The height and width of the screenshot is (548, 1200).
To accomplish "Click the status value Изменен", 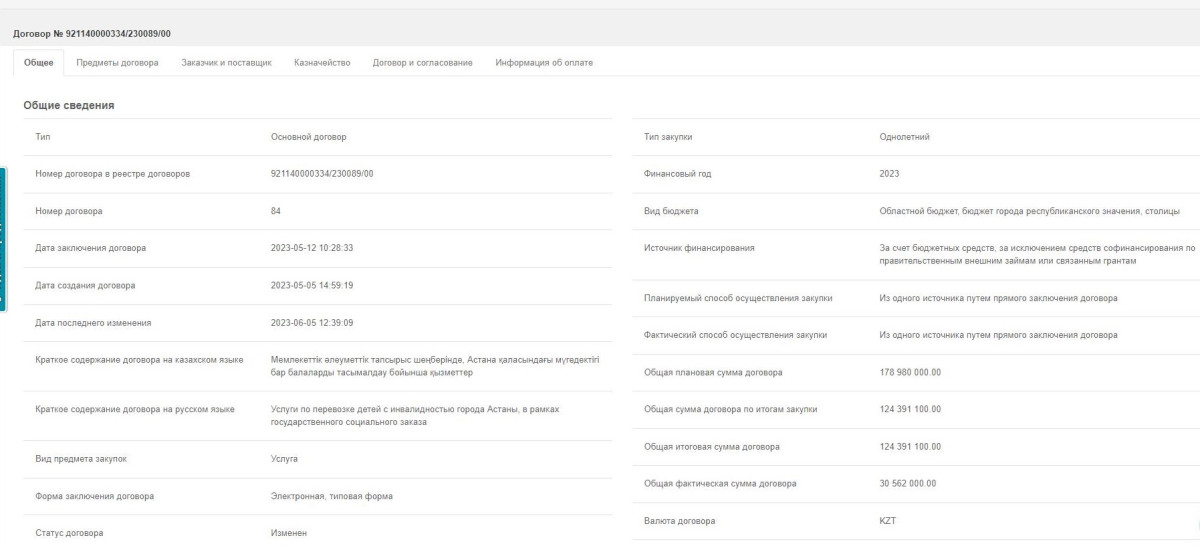I will pos(290,533).
